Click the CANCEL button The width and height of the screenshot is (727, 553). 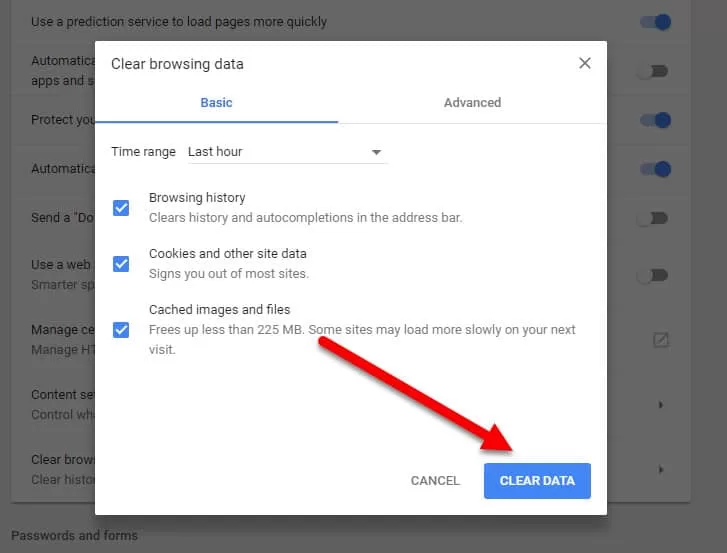click(435, 481)
